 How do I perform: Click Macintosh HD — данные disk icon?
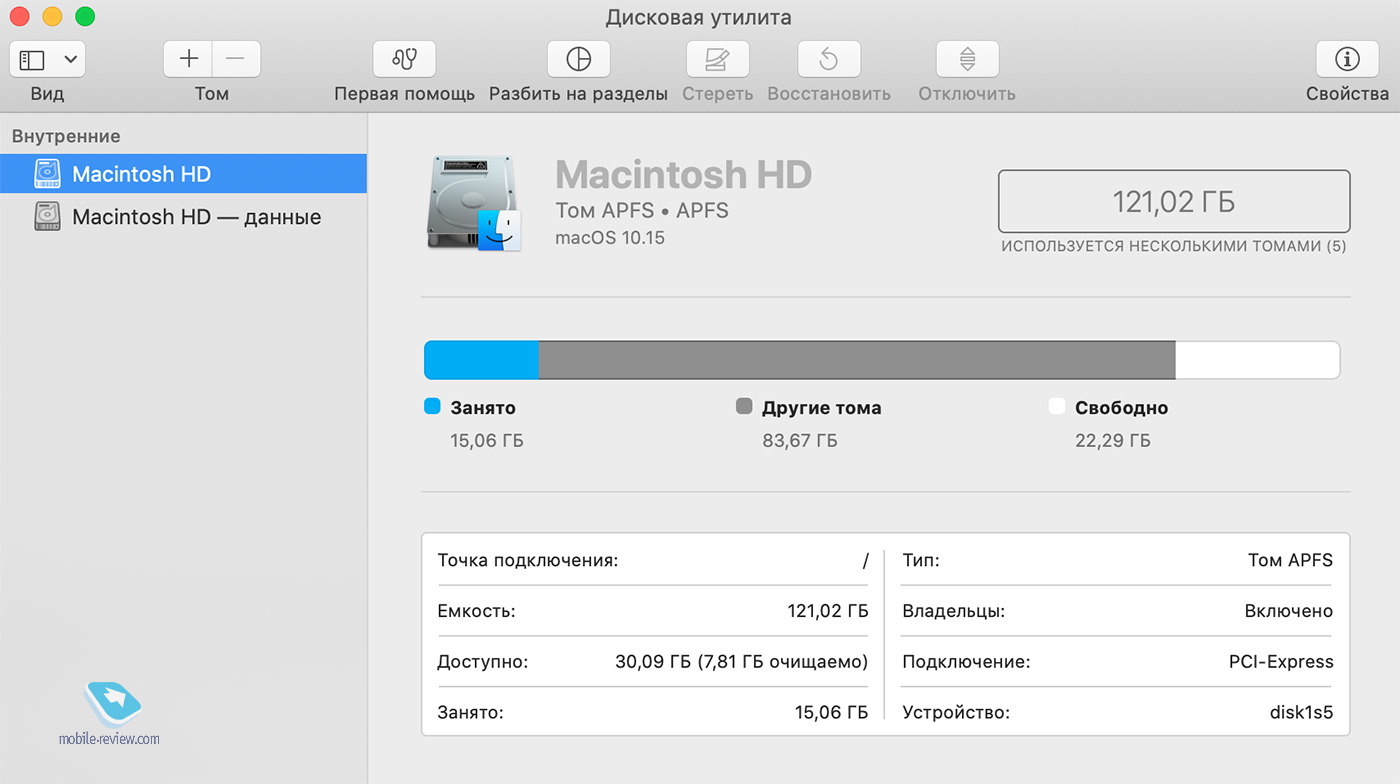pyautogui.click(x=47, y=217)
